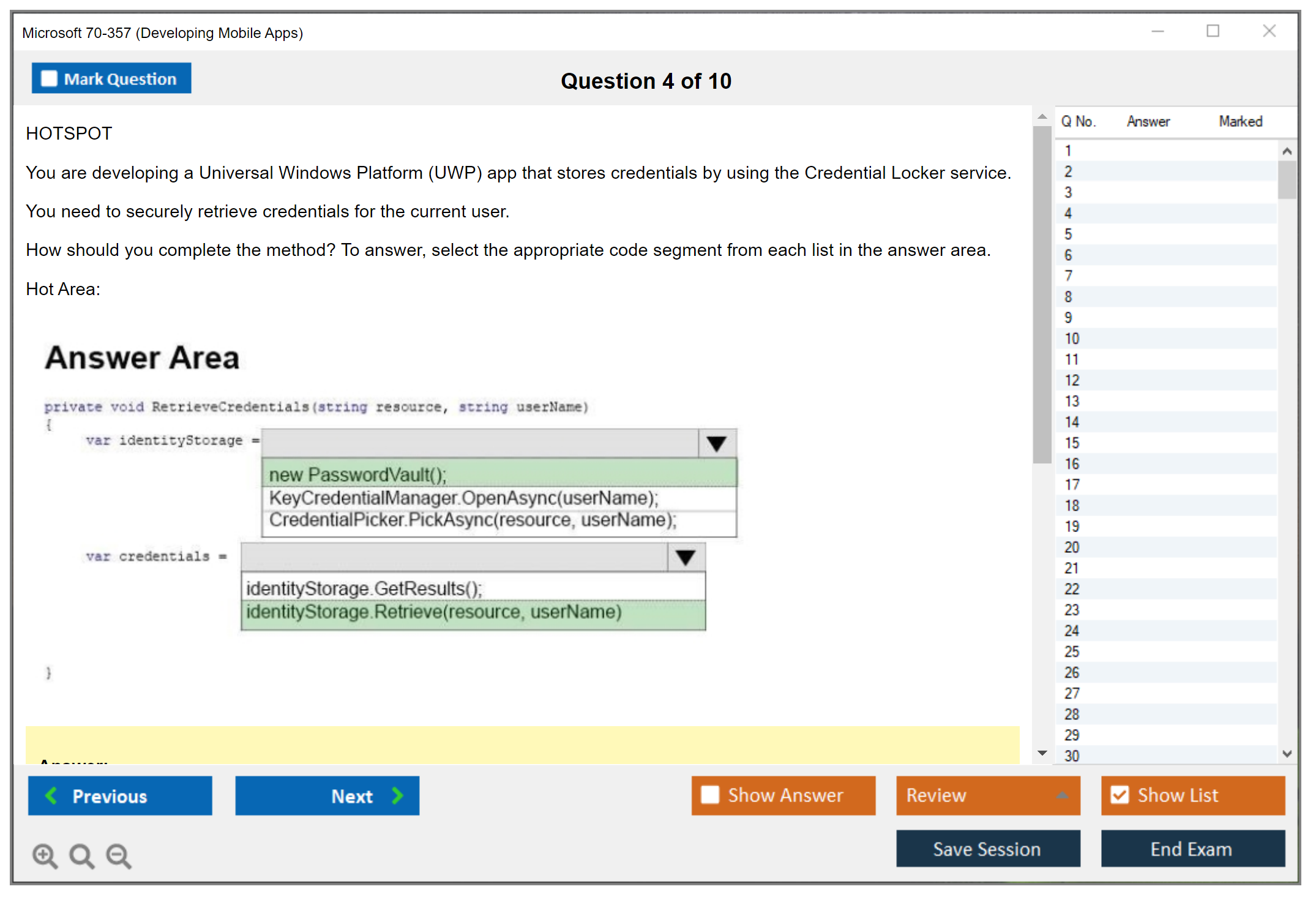Screen dimensions: 1316x900
Task: Open the credentials dropdown arrow
Action: point(686,557)
